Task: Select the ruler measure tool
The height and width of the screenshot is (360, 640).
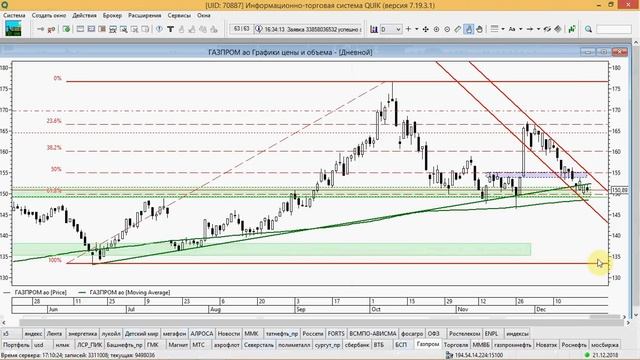Action: (x=458, y=29)
